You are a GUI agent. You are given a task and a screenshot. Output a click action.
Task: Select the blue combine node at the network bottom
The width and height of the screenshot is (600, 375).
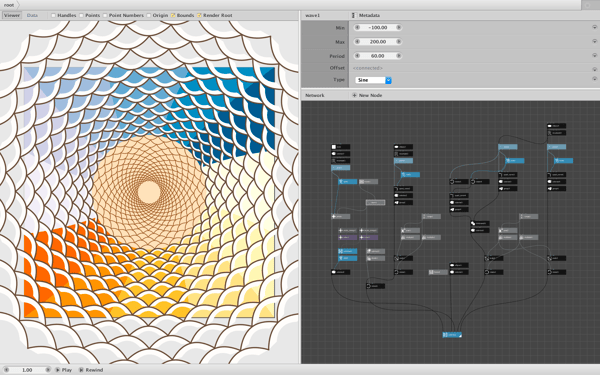click(452, 335)
